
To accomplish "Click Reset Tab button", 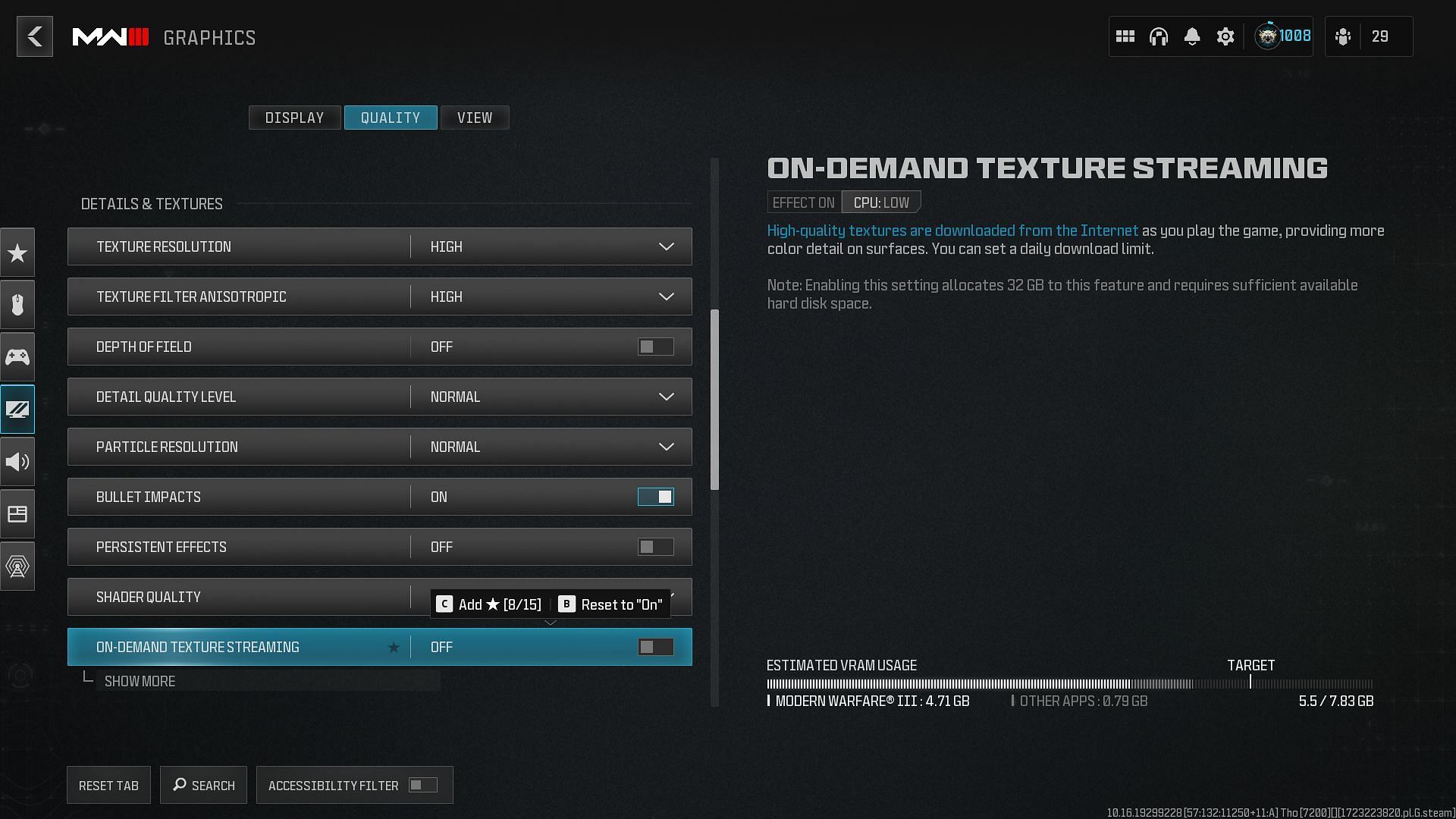I will [x=109, y=785].
